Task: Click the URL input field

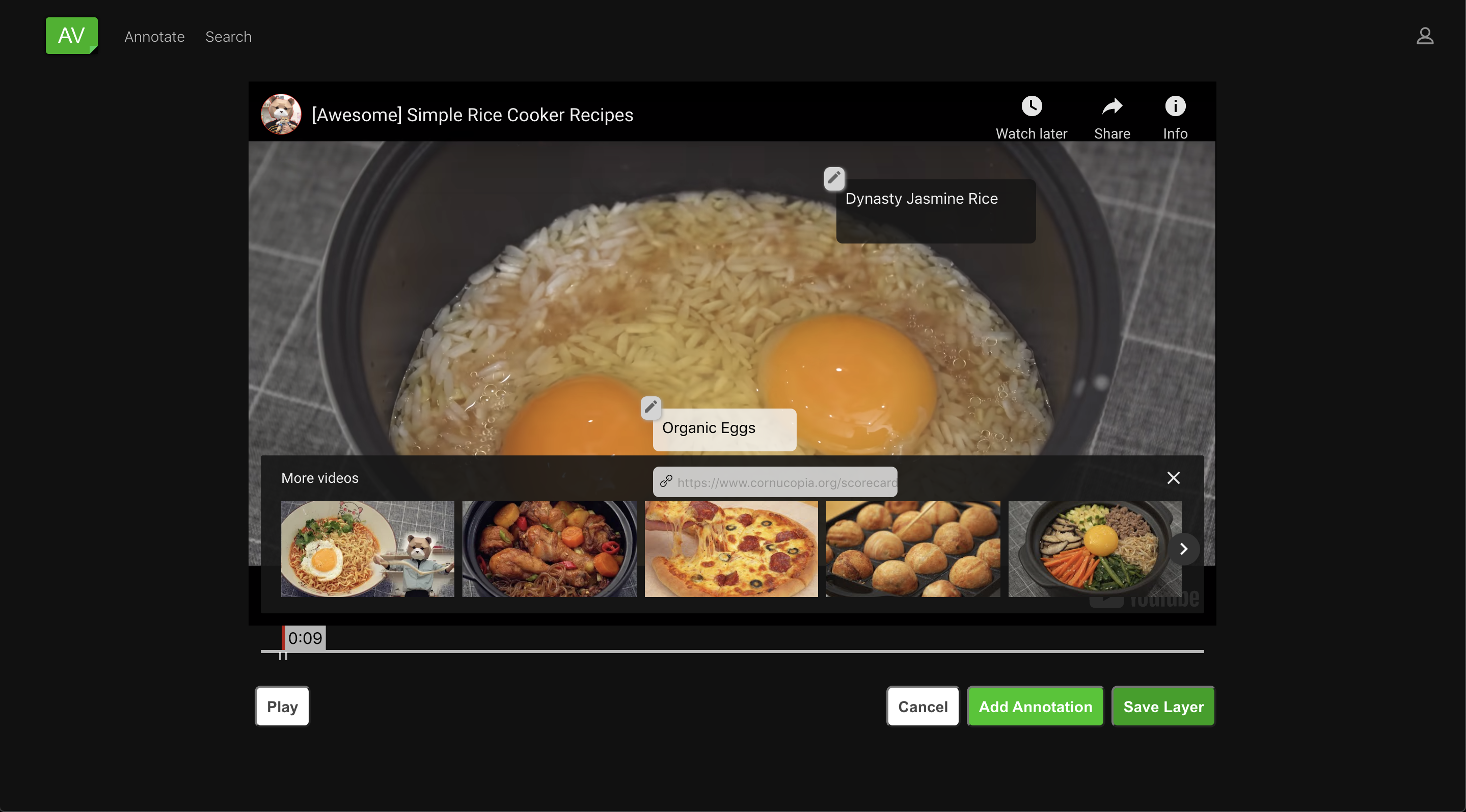Action: tap(785, 481)
